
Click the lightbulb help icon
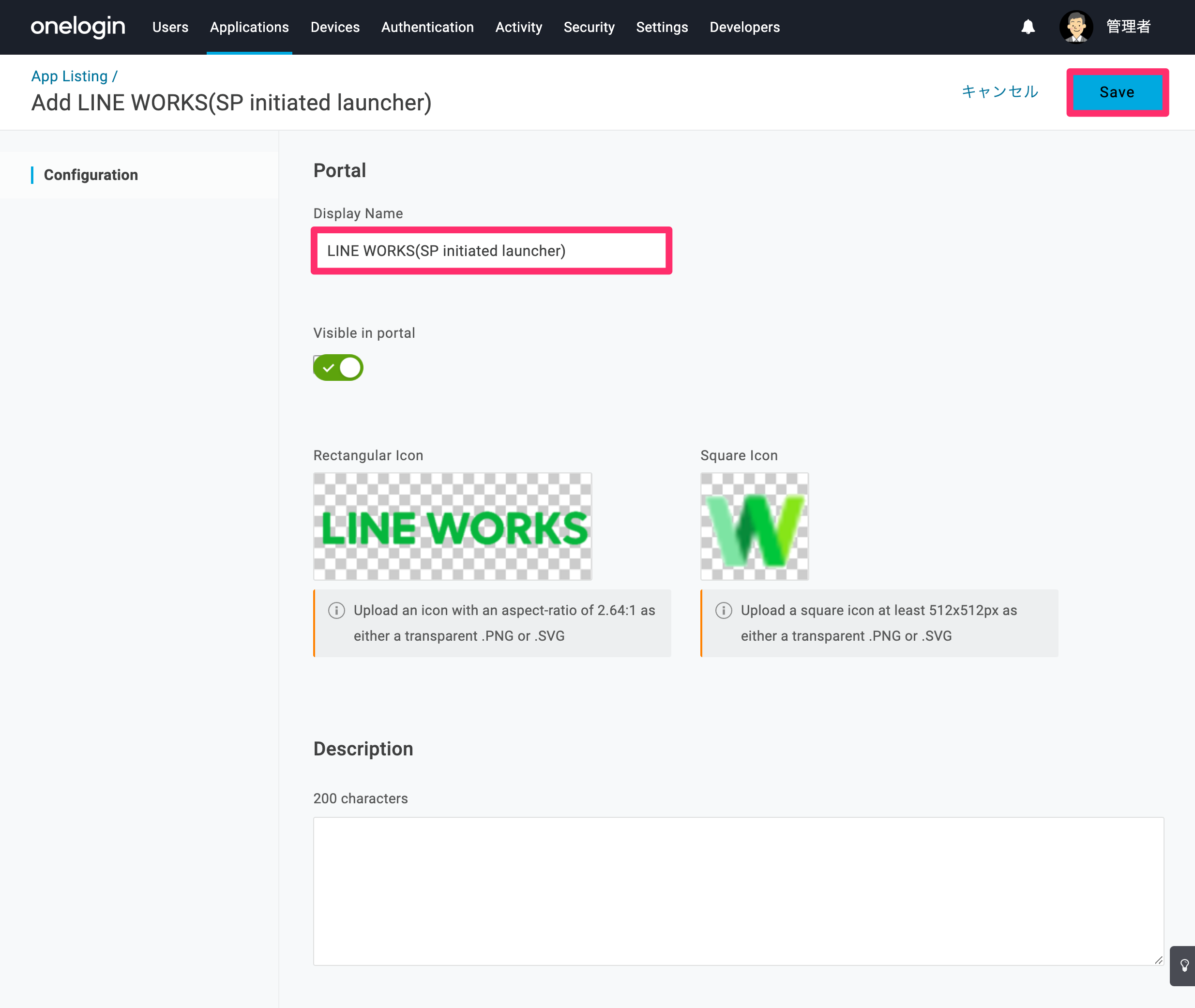pos(1184,965)
